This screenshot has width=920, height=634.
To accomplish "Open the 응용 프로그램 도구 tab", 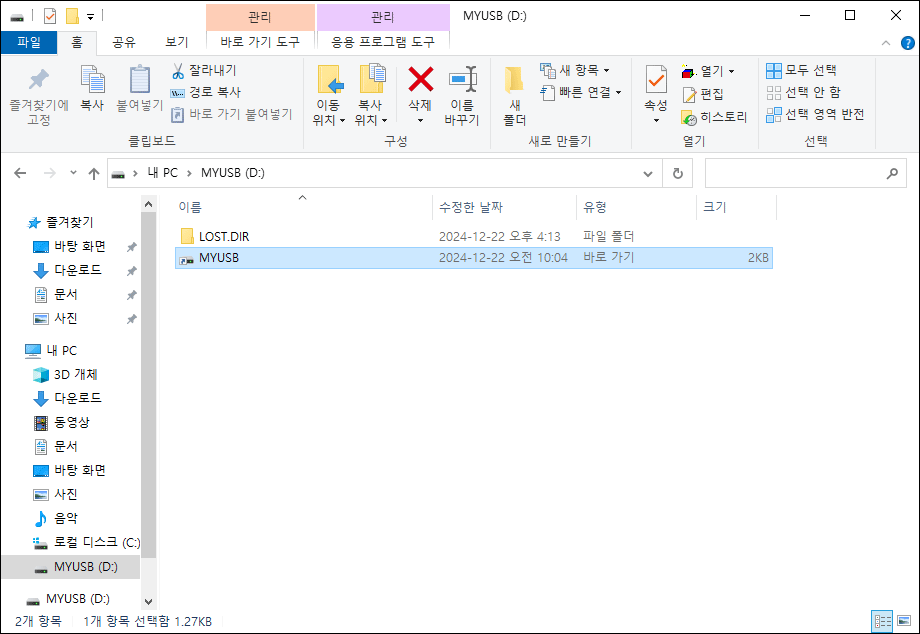I will (383, 42).
